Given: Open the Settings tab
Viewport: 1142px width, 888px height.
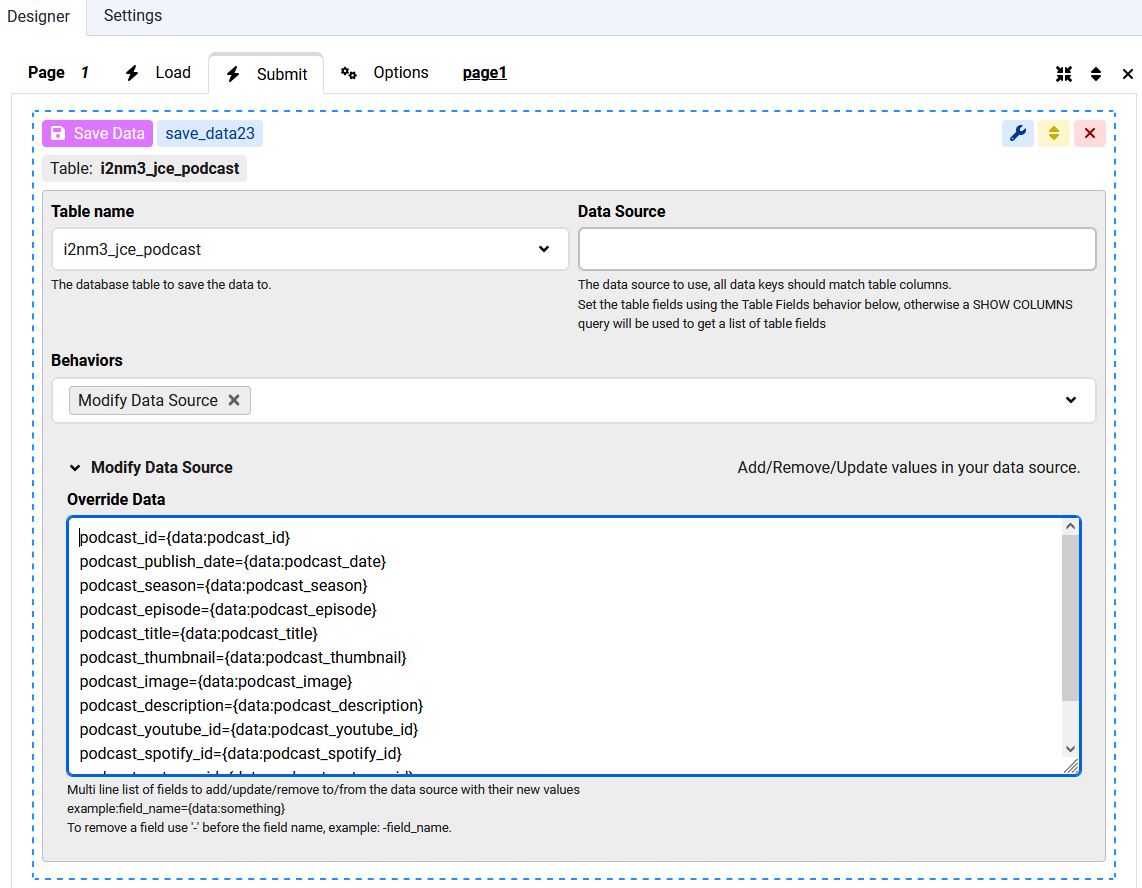Looking at the screenshot, I should tap(133, 16).
